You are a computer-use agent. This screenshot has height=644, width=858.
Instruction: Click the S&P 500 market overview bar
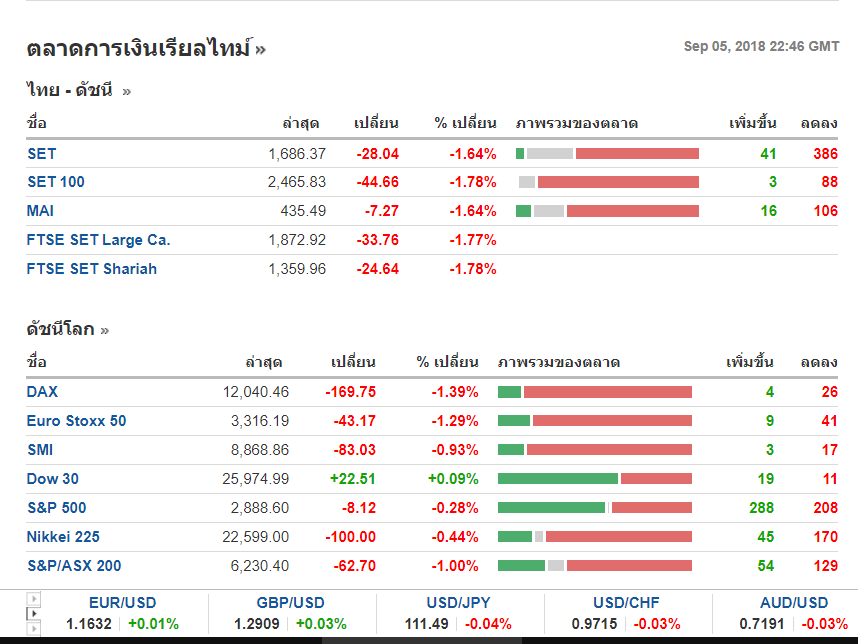click(x=594, y=508)
